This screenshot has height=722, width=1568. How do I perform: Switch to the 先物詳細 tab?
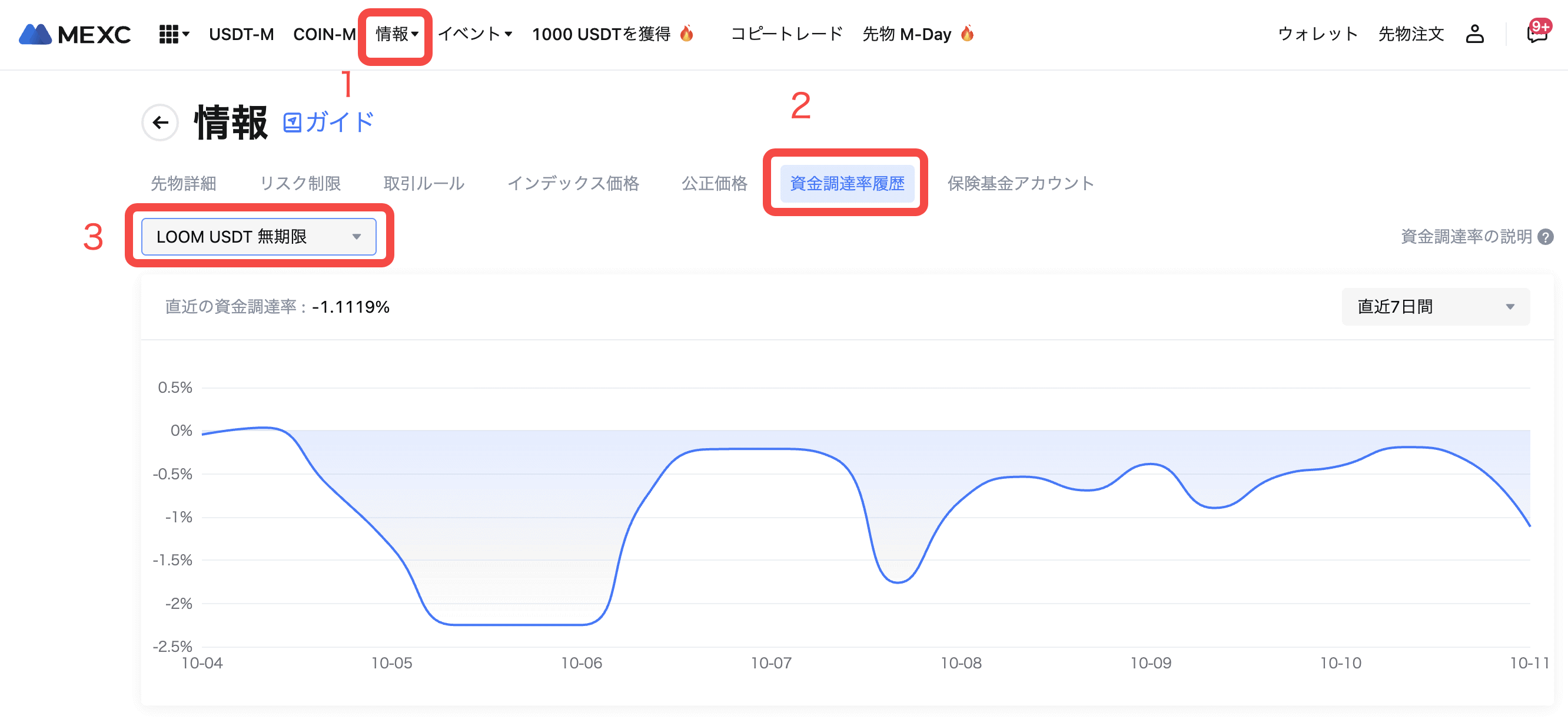pos(183,183)
